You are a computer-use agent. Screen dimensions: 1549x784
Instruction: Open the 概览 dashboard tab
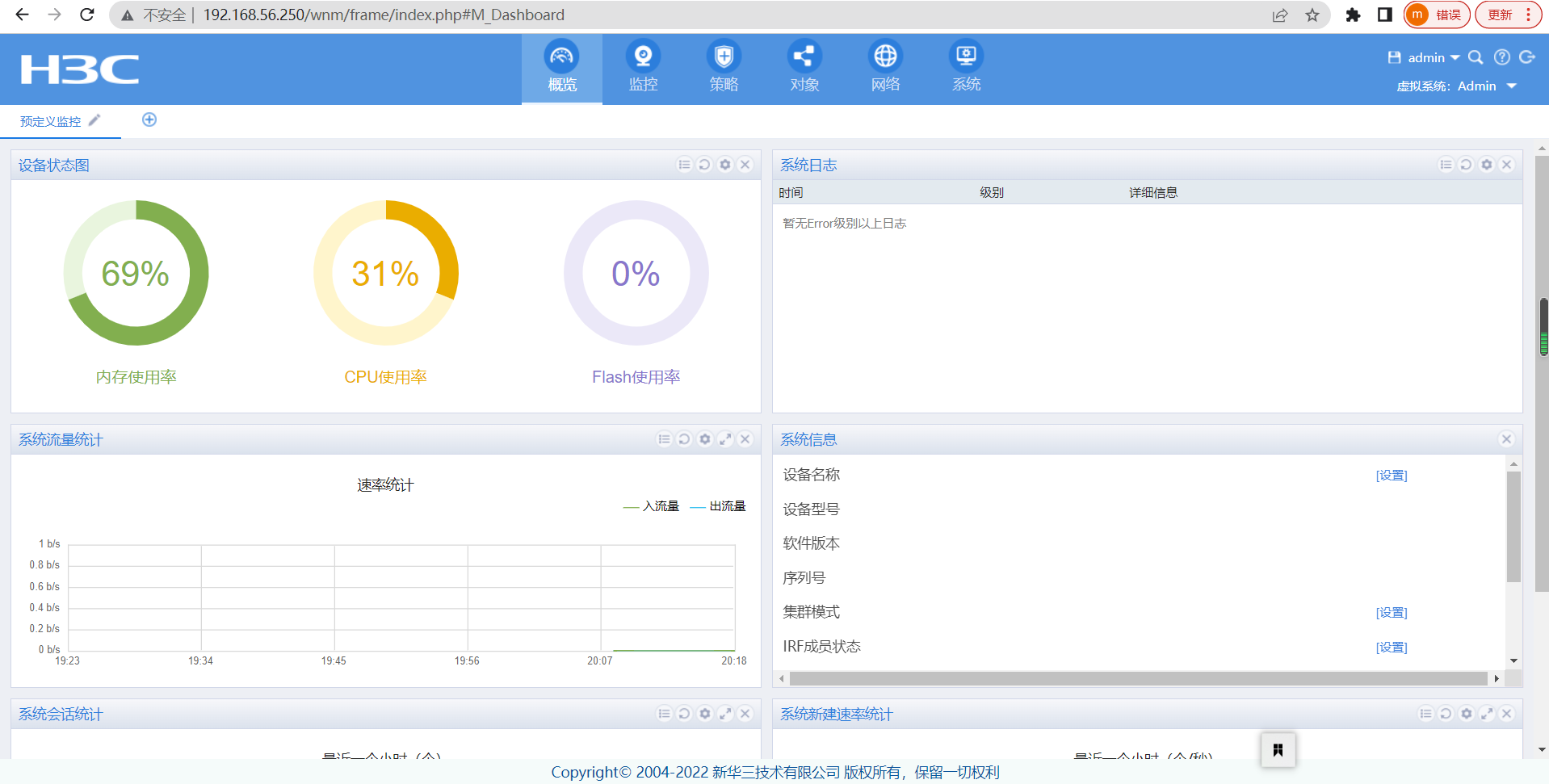(x=562, y=69)
